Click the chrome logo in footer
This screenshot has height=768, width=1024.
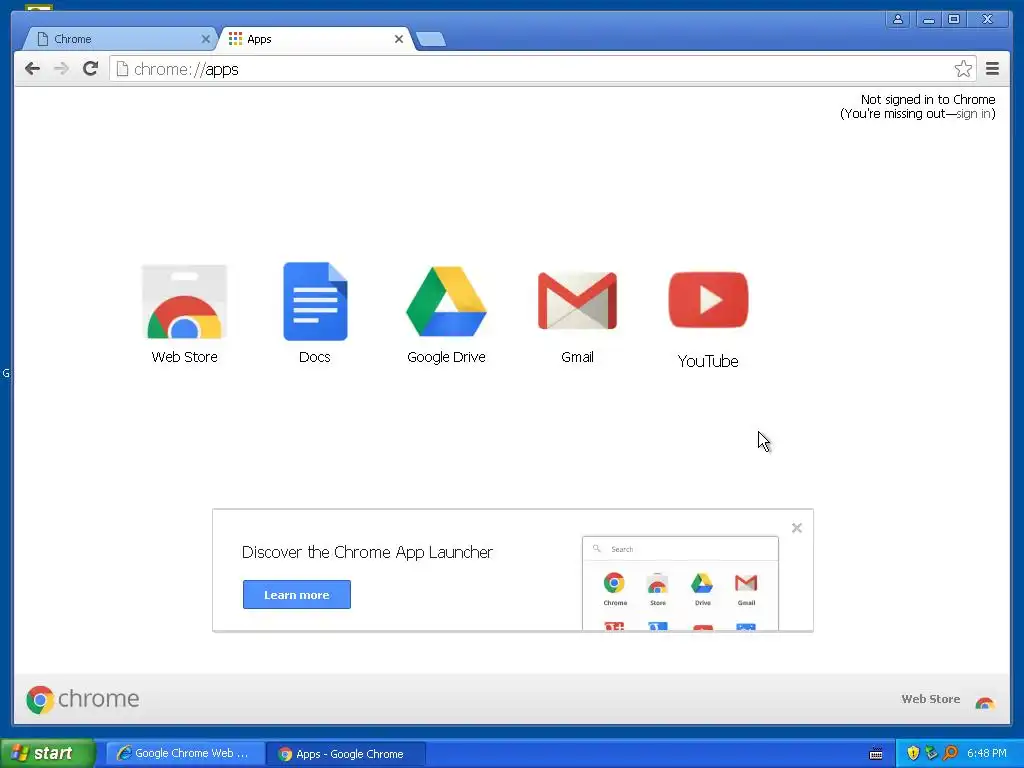click(82, 699)
